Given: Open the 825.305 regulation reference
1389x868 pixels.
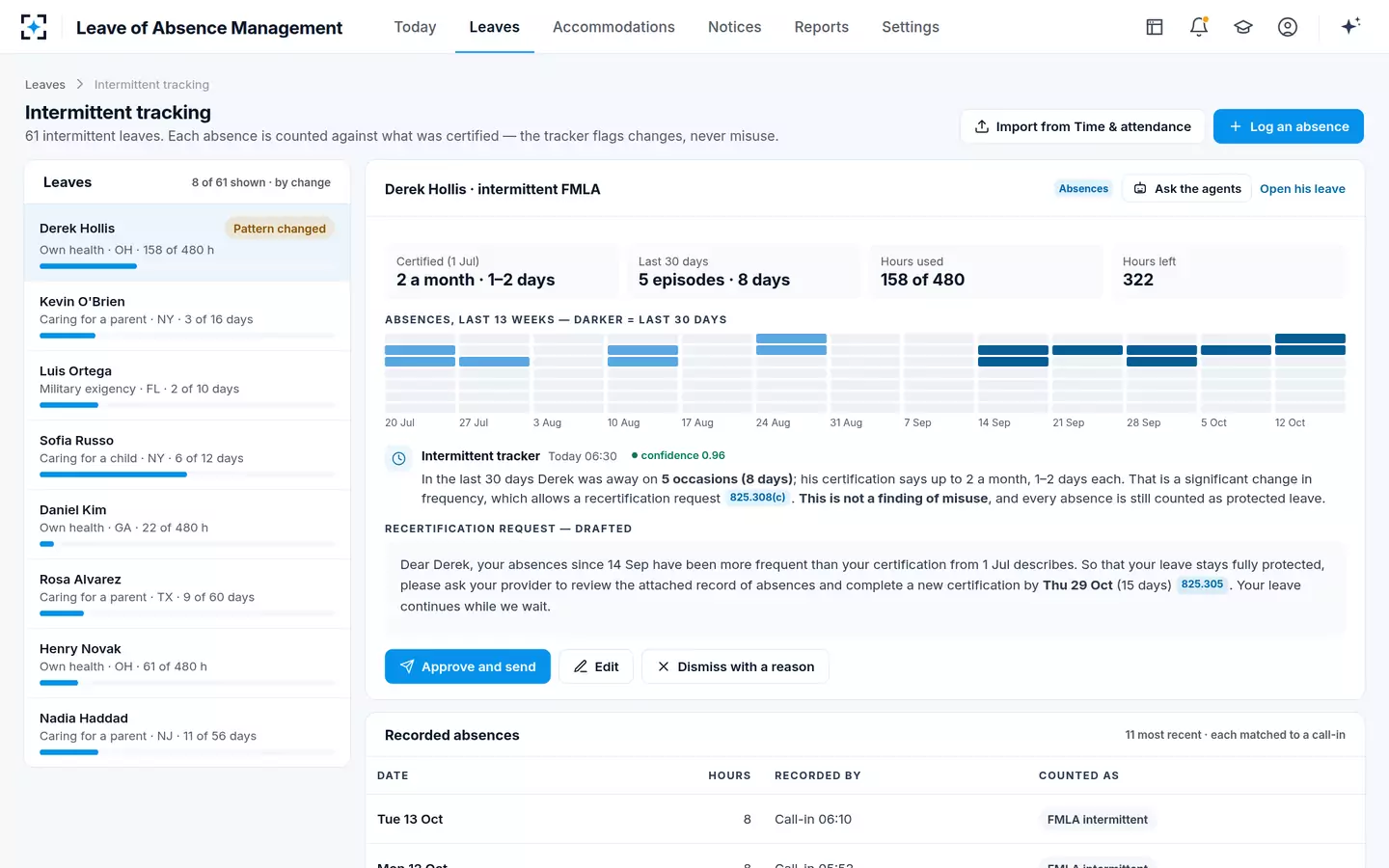Looking at the screenshot, I should [1202, 584].
